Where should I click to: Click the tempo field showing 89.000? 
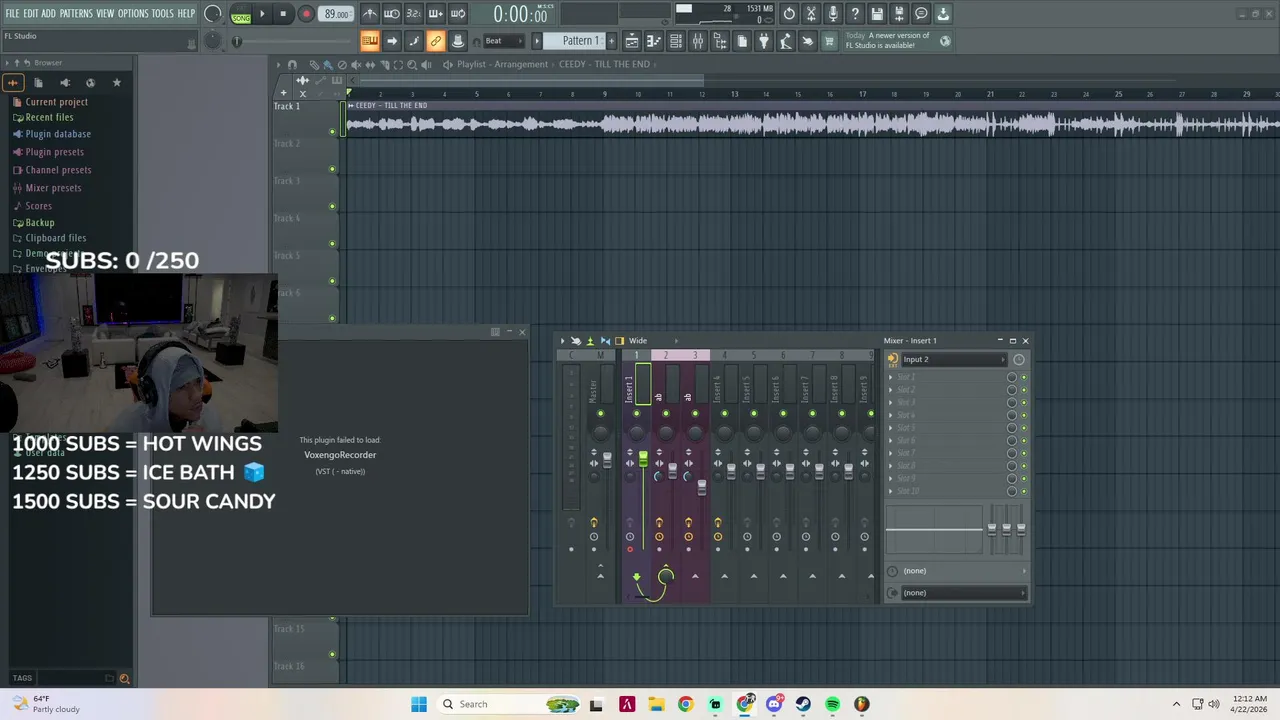pos(336,14)
